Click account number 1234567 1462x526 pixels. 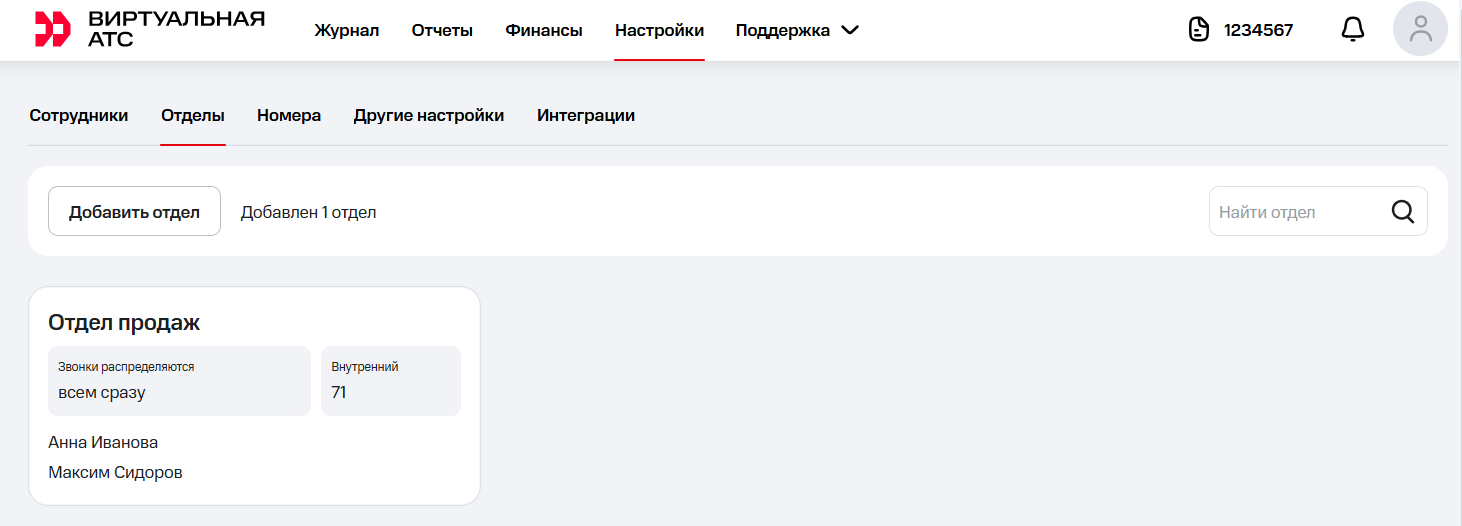(x=1258, y=30)
